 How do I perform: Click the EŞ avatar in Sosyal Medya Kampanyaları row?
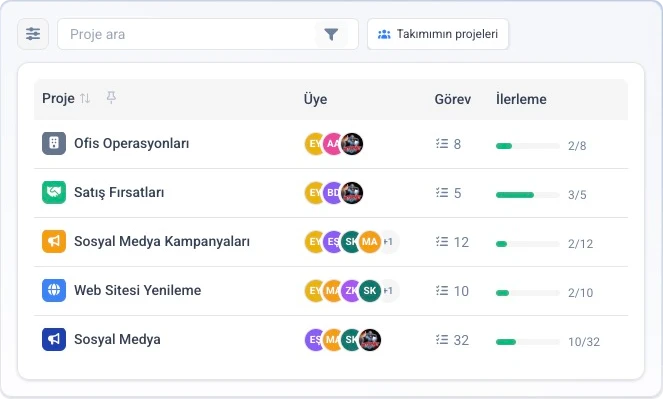pos(332,242)
